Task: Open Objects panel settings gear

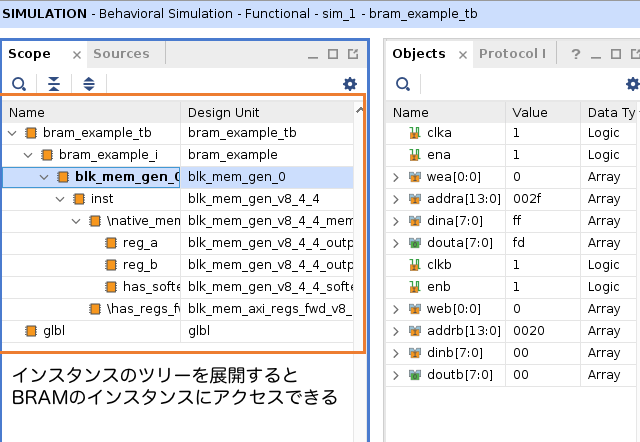Action: [632, 84]
